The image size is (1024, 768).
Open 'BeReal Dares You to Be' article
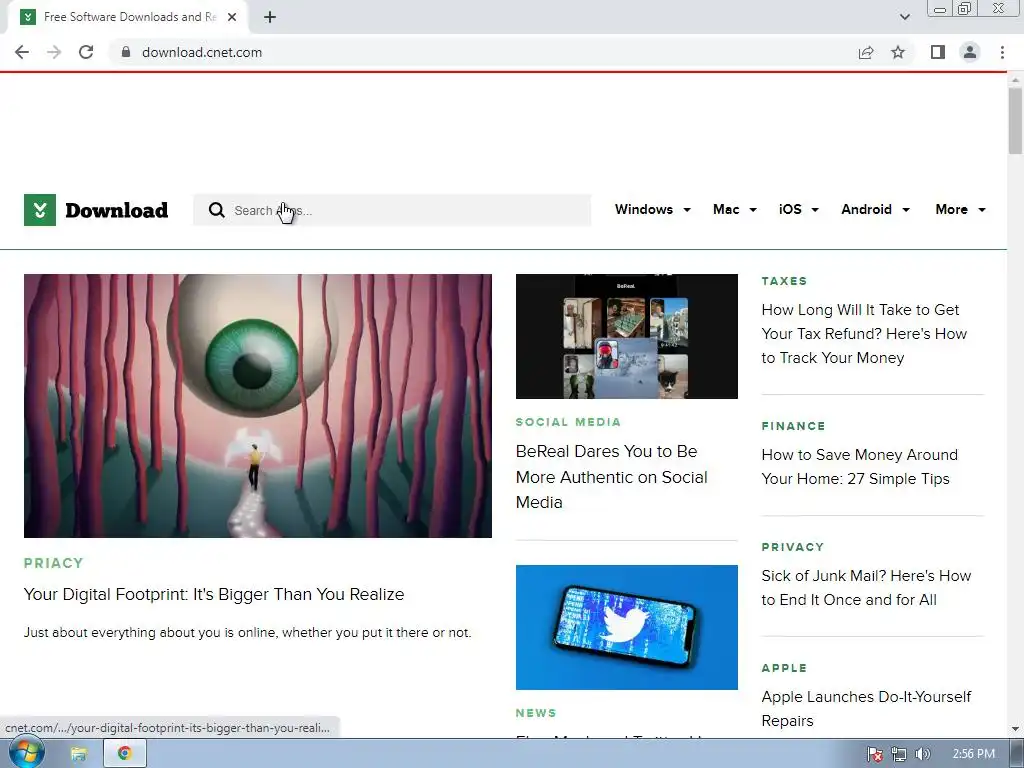tap(612, 477)
